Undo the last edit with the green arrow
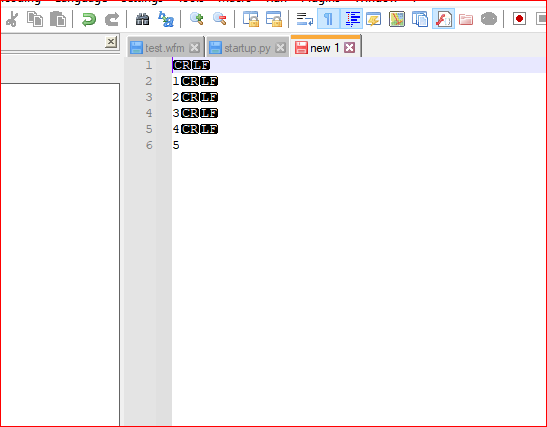547x427 pixels. 89,19
